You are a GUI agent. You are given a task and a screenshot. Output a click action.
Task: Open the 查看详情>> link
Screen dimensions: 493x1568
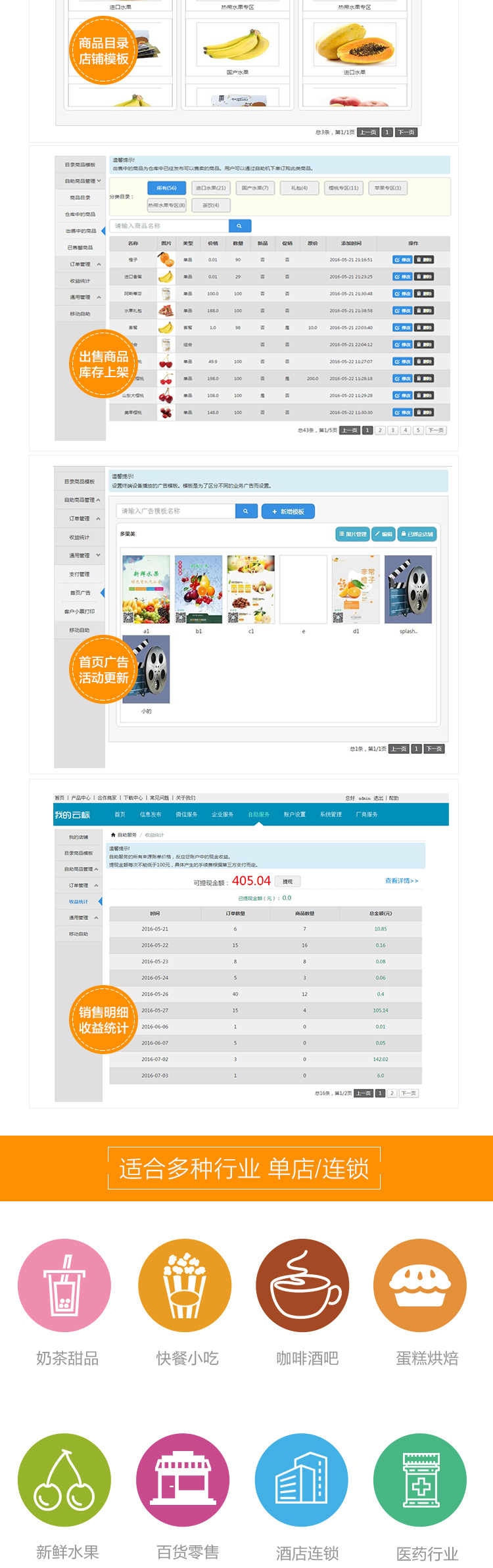[x=401, y=881]
